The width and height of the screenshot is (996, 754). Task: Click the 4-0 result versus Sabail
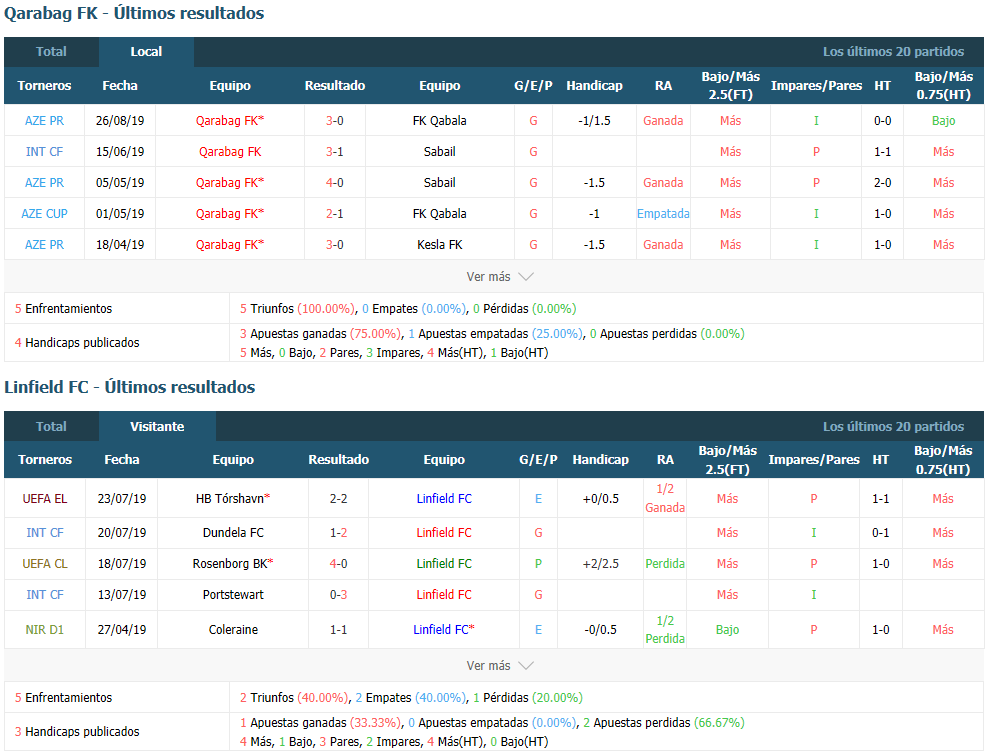335,183
